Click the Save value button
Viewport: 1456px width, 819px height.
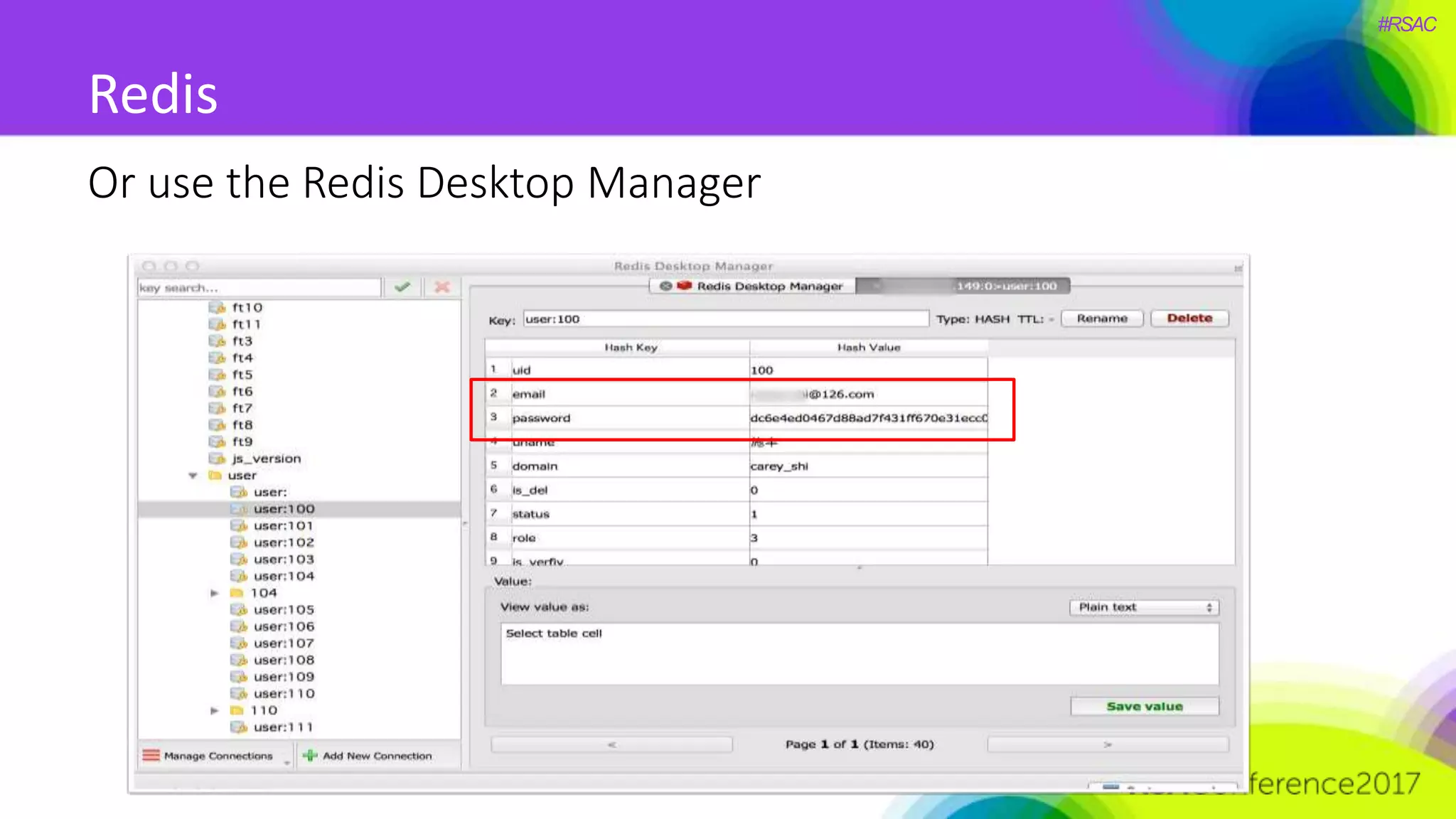click(1145, 706)
